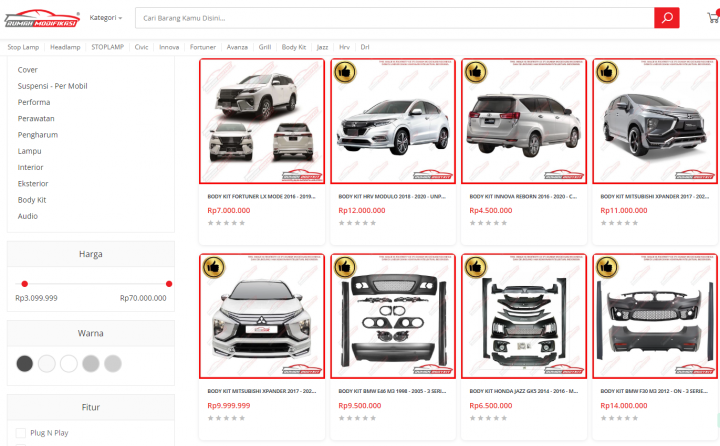Open the shopping cart icon
The height and width of the screenshot is (446, 720).
click(713, 18)
